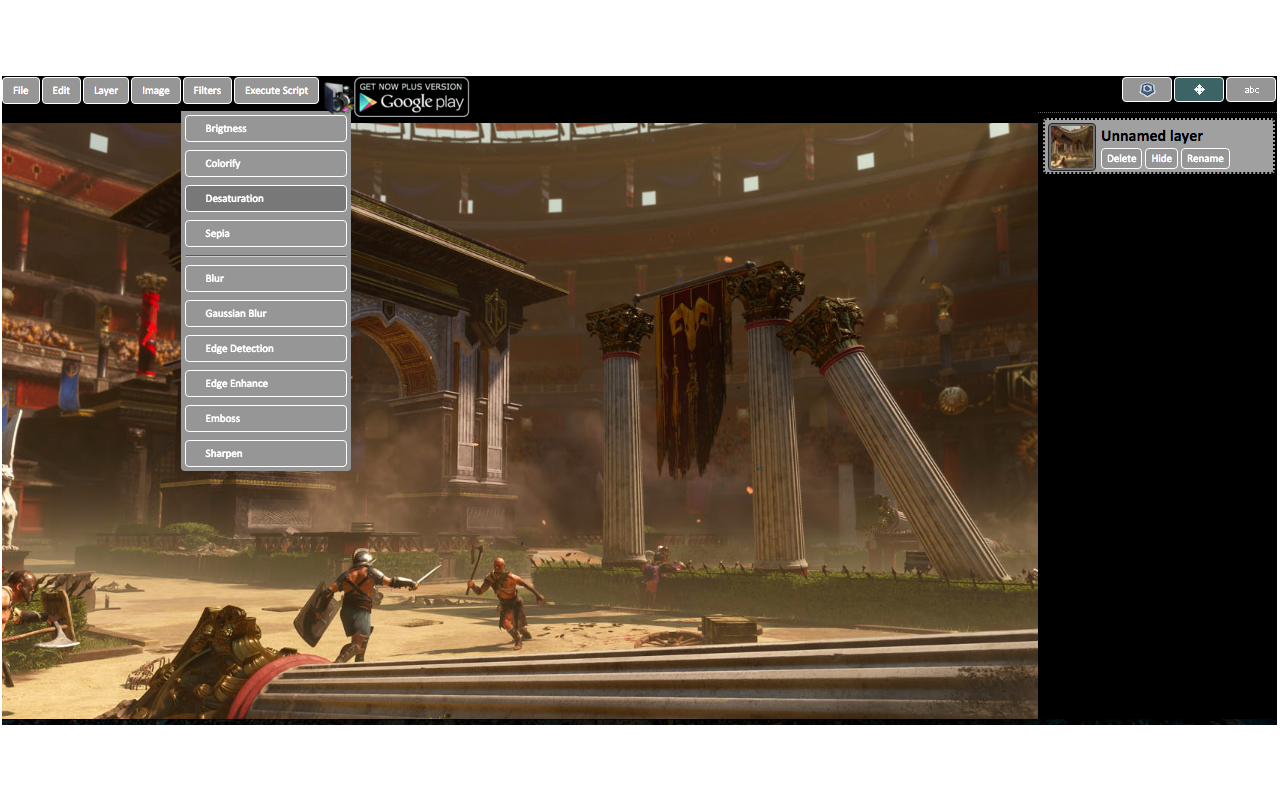Apply the Brigtness filter
Image resolution: width=1280 pixels, height=800 pixels.
point(266,128)
